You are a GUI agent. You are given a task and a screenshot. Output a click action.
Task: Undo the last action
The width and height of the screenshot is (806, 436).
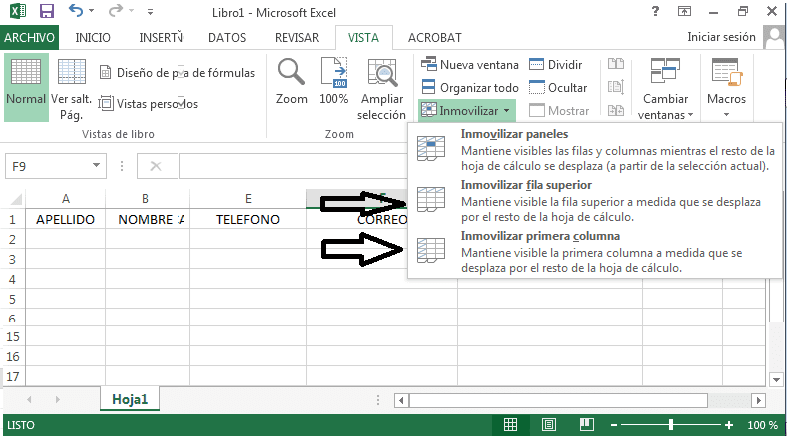pyautogui.click(x=75, y=10)
